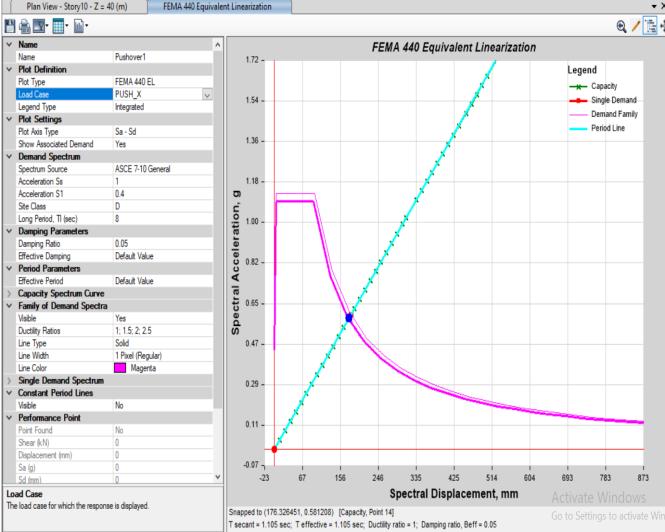Screen dimensions: 665x532
Task: Click scroll down arrow of properties panel
Action: point(218,477)
